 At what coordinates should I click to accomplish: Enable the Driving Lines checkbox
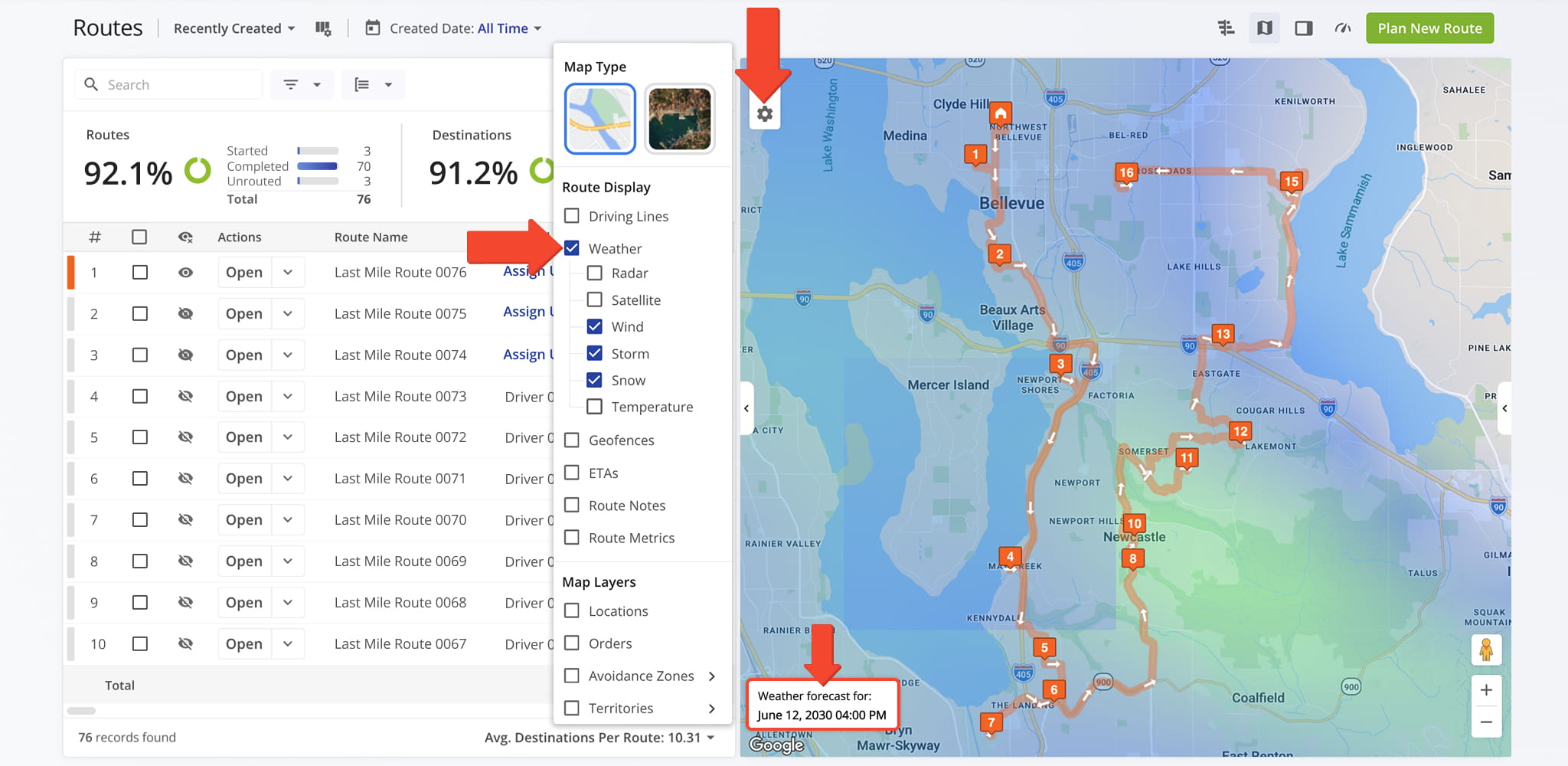(x=572, y=216)
